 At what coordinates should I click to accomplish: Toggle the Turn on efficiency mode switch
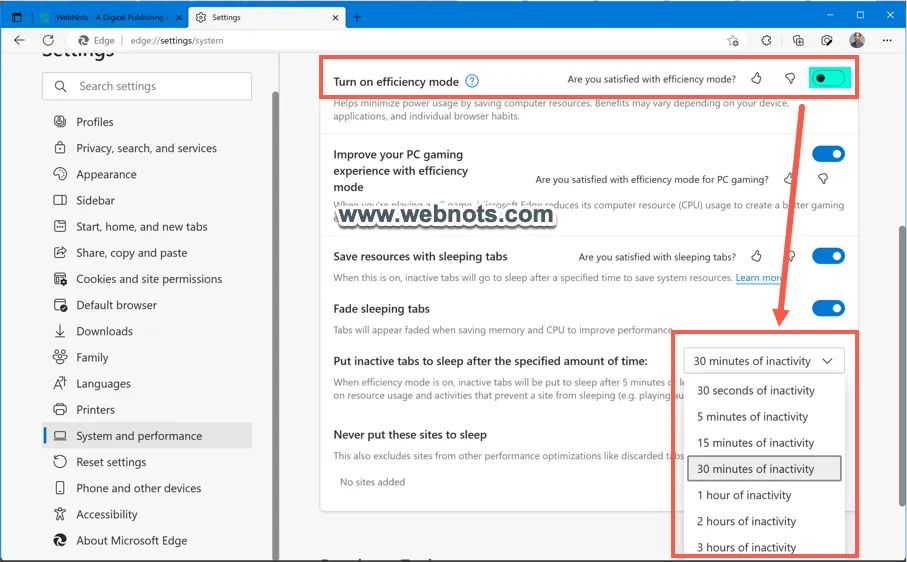point(828,78)
